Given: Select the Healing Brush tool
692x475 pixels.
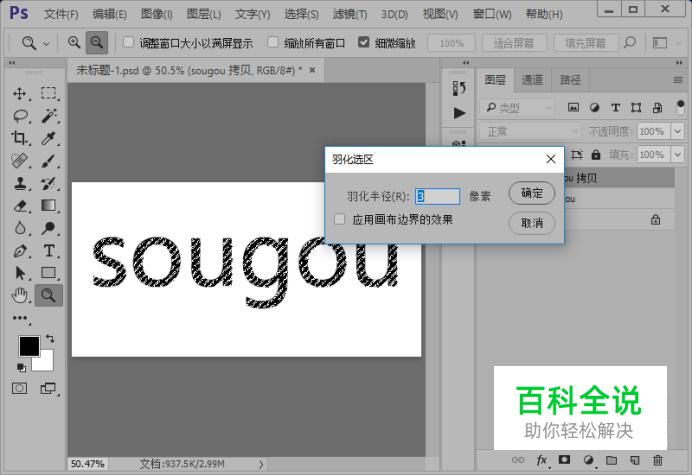Looking at the screenshot, I should point(19,161).
